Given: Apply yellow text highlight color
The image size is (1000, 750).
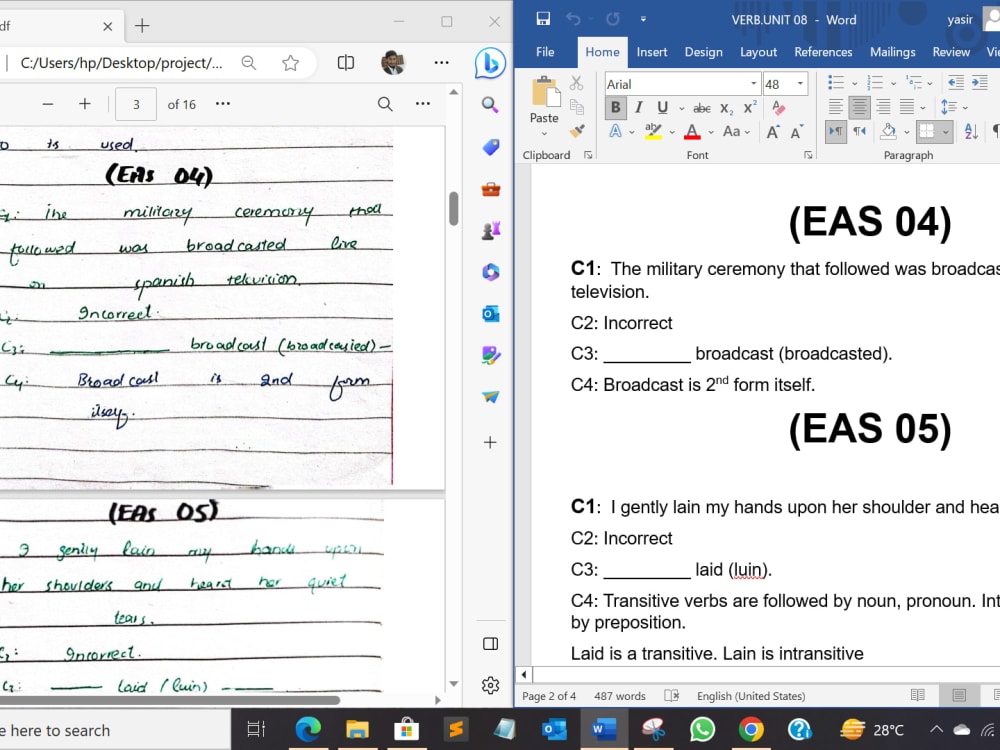Looking at the screenshot, I should pyautogui.click(x=652, y=132).
